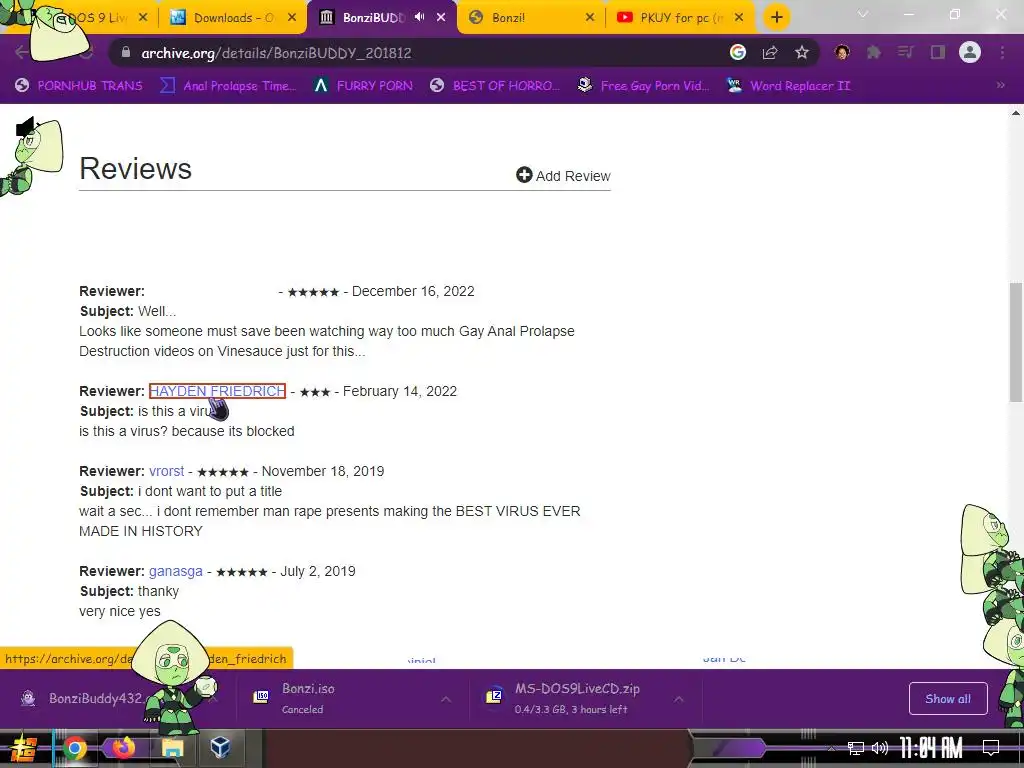Screen dimensions: 1024x768
Task: Show hidden system tray icons
Action: 831,748
